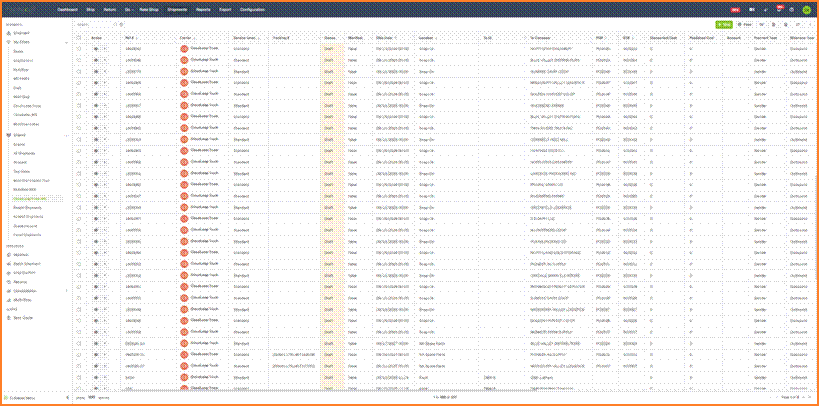This screenshot has height=406, width=819.
Task: Click the Account column header
Action: coord(733,38)
